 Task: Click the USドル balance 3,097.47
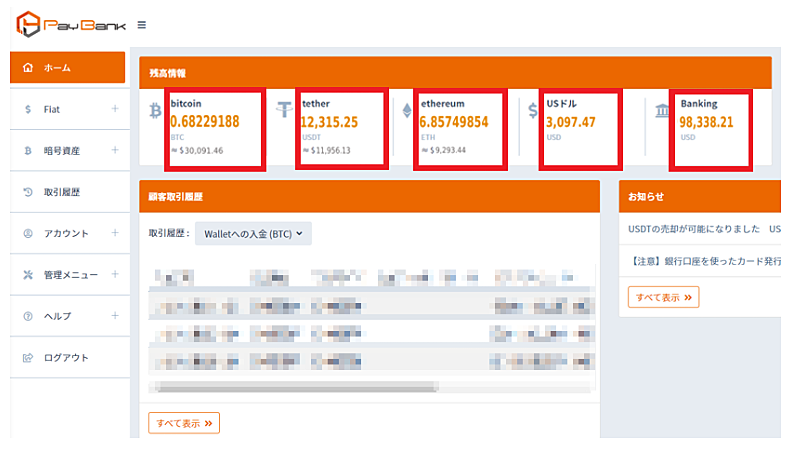point(571,122)
